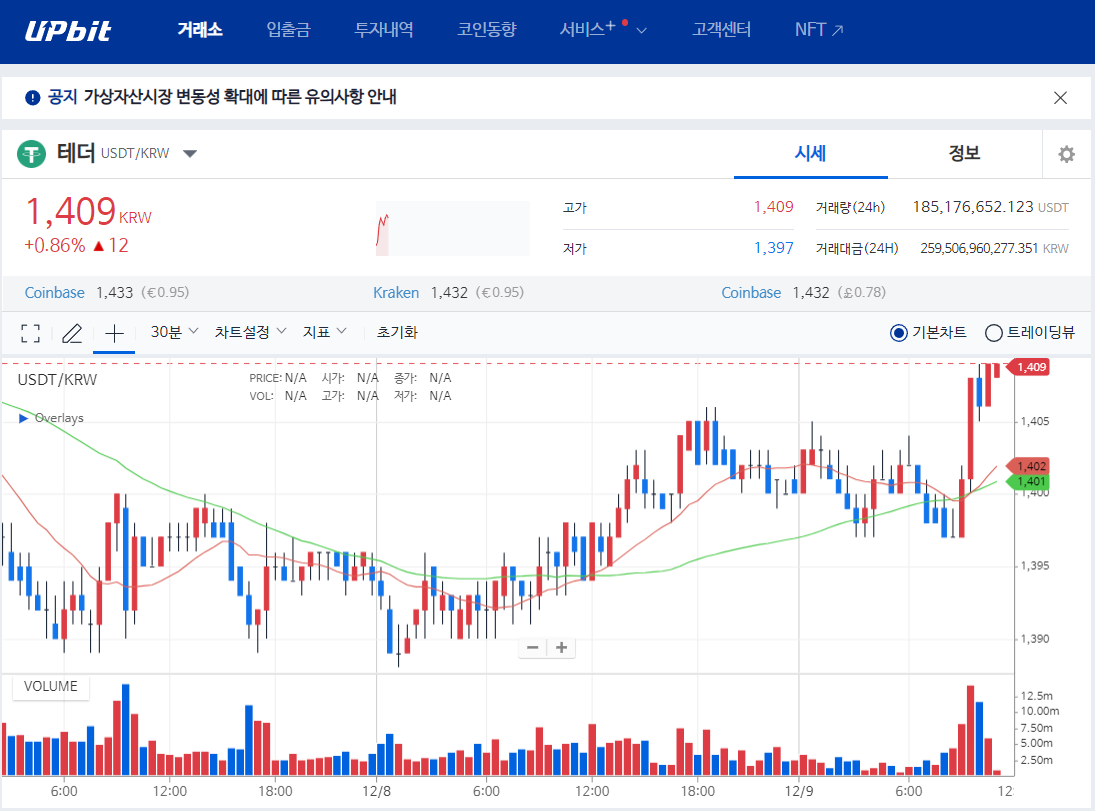
Task: Zoom out chart with minus button
Action: click(532, 647)
